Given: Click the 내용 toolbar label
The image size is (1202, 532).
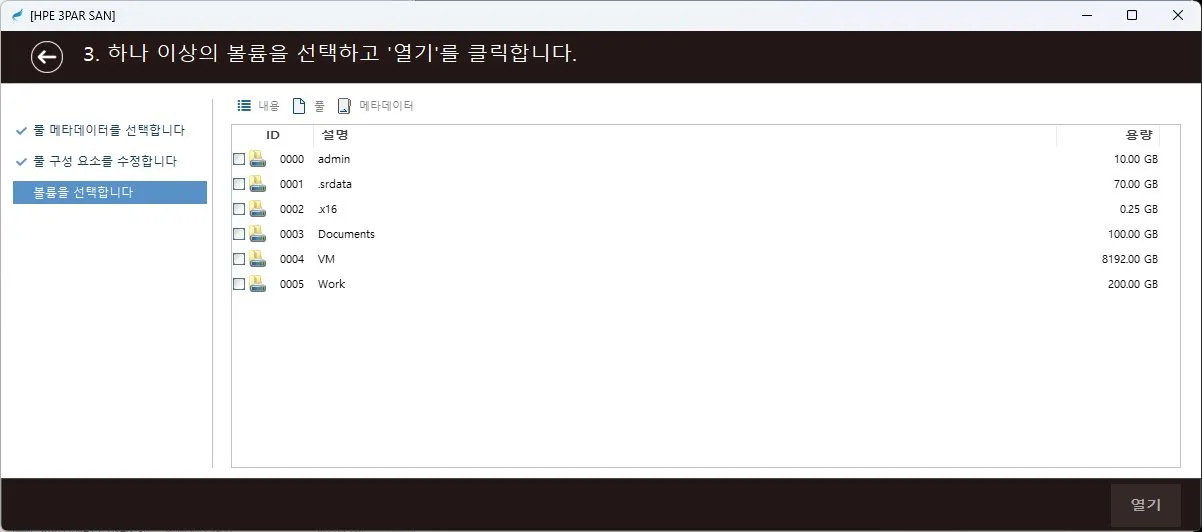Looking at the screenshot, I should pos(269,105).
